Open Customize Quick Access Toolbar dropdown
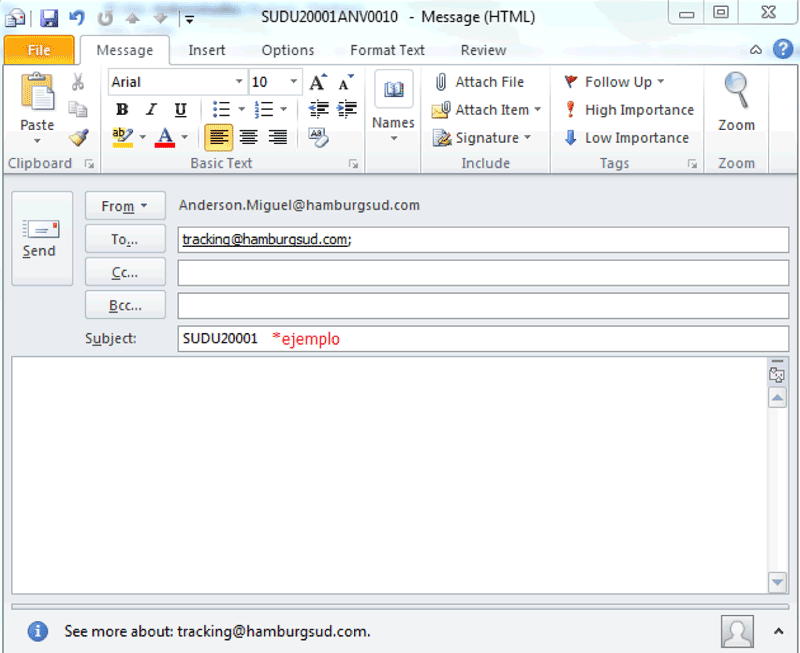The width and height of the screenshot is (800, 653). (x=189, y=19)
